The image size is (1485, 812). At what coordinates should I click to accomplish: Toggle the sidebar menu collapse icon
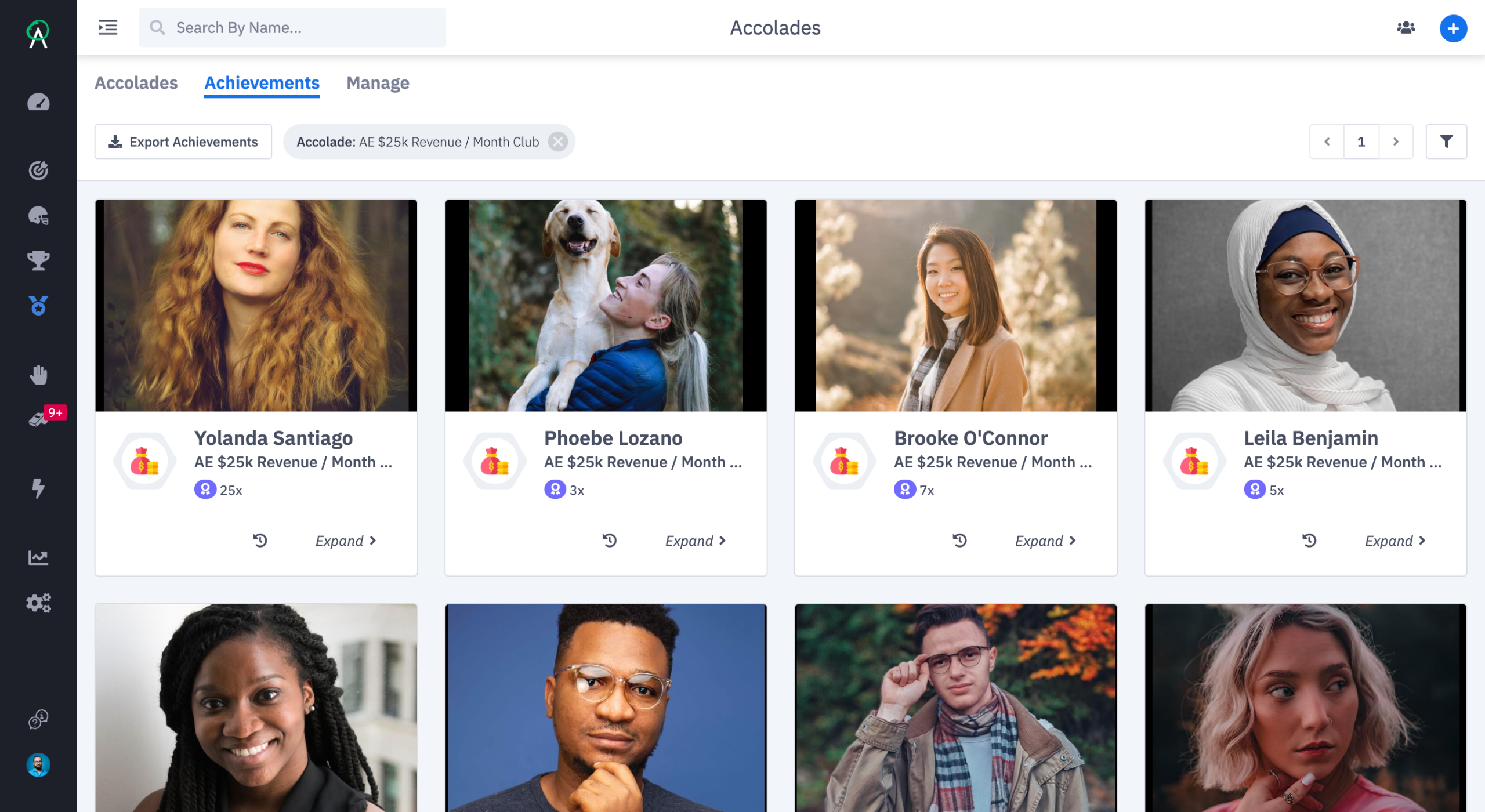point(108,28)
